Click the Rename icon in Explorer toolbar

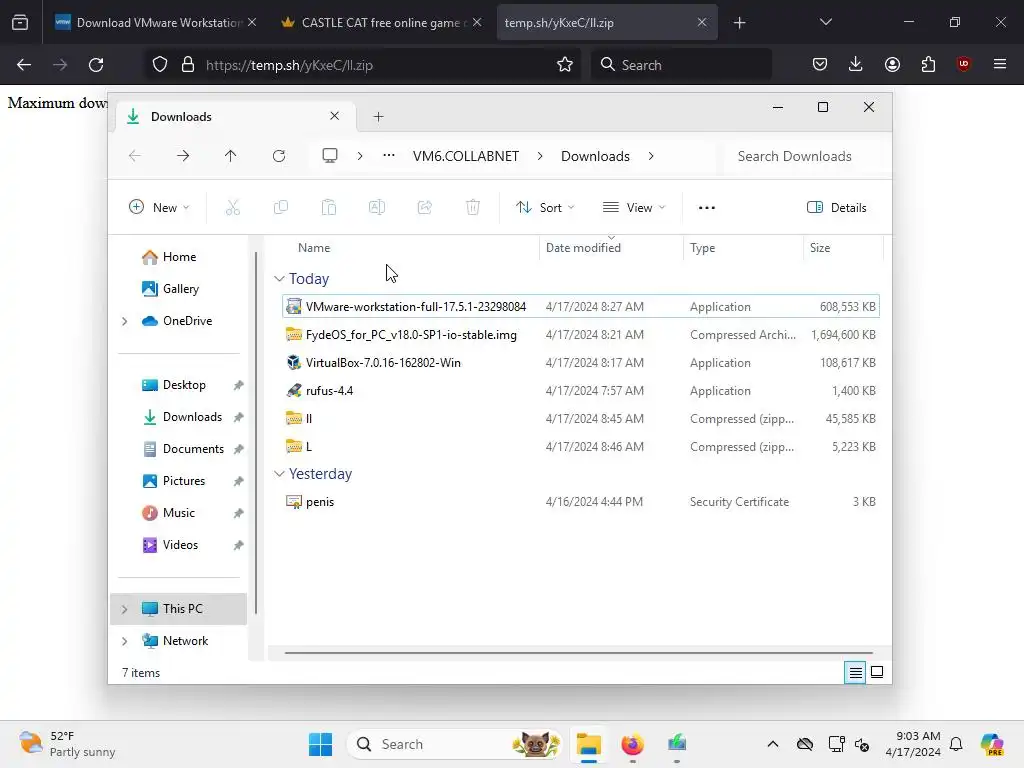pos(377,208)
